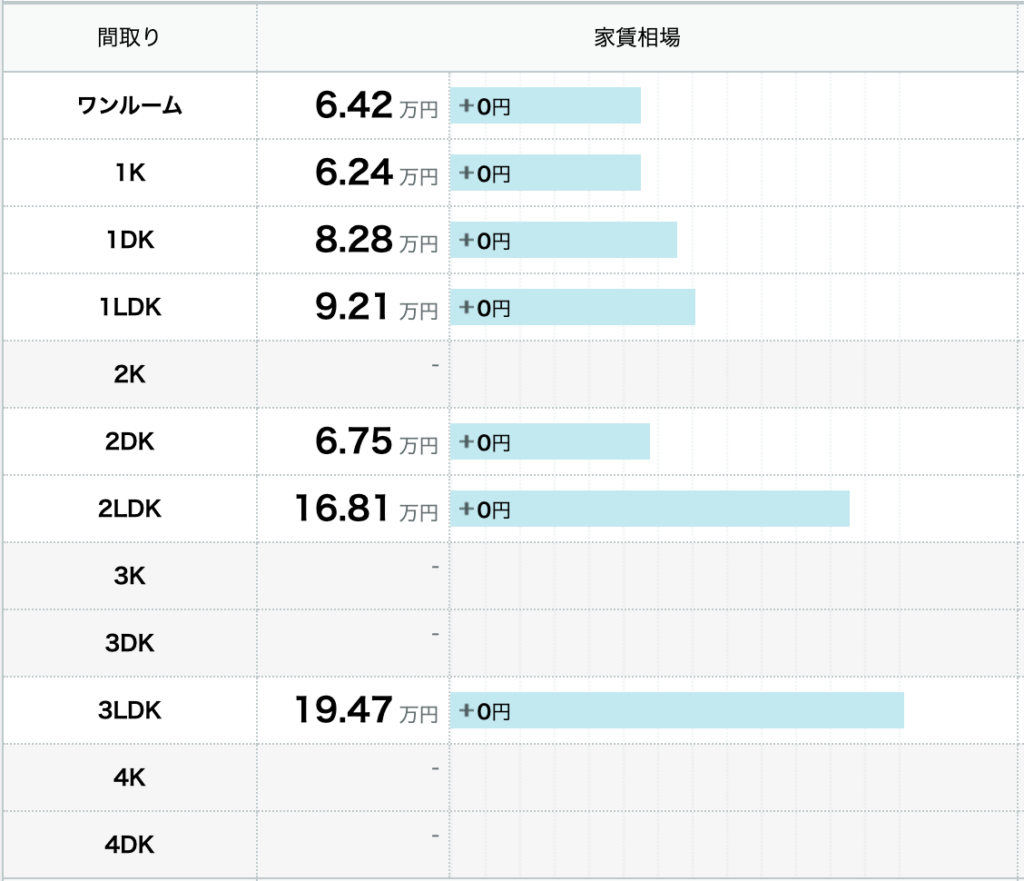Viewport: 1024px width, 881px height.
Task: Click the 4DK row label
Action: 129,844
